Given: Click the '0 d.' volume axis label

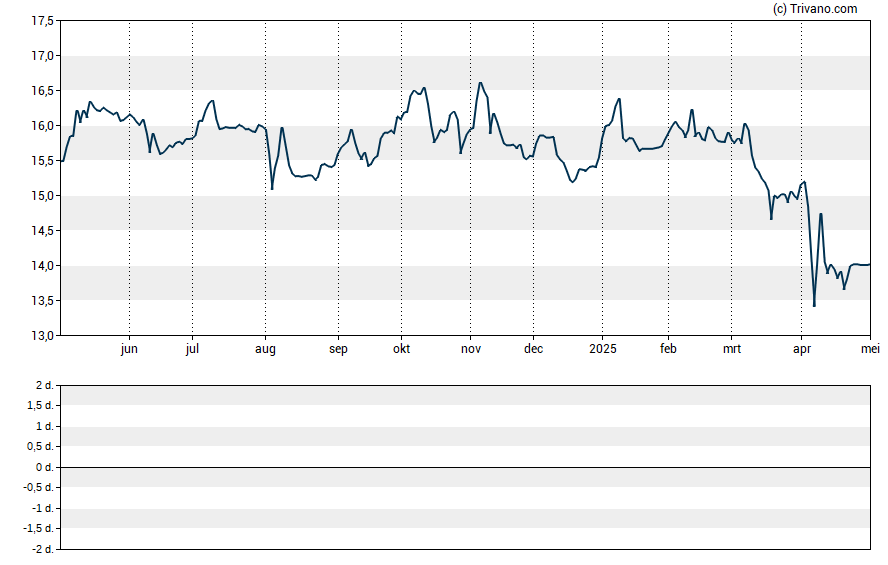Looking at the screenshot, I should (45, 467).
